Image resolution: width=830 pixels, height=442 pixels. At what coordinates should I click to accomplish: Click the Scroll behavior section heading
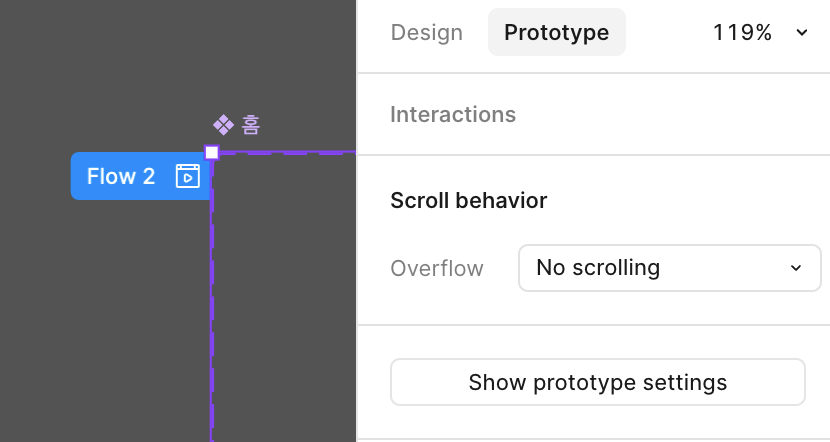tap(469, 201)
